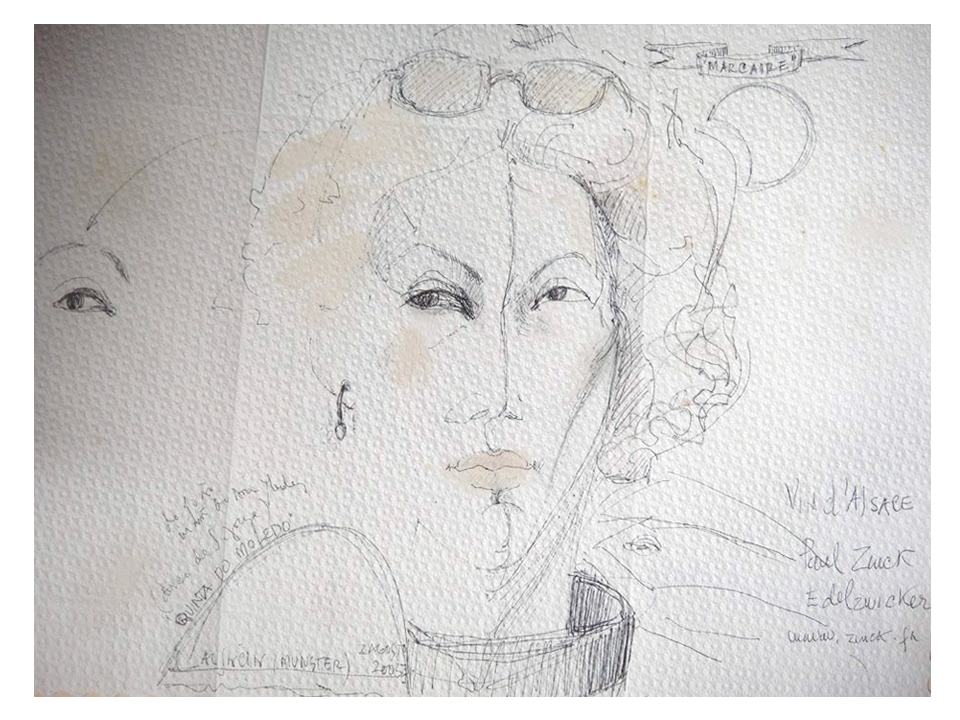This screenshot has width=960, height=720.
Task: Click the handwritten "Vin d'Alsace" text
Action: (x=848, y=502)
